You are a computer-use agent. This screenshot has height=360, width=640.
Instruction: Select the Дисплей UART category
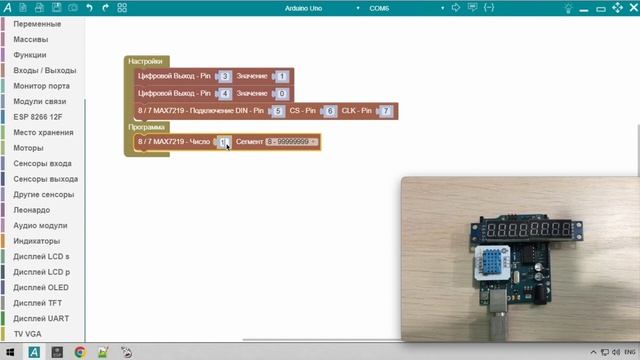coord(41,319)
